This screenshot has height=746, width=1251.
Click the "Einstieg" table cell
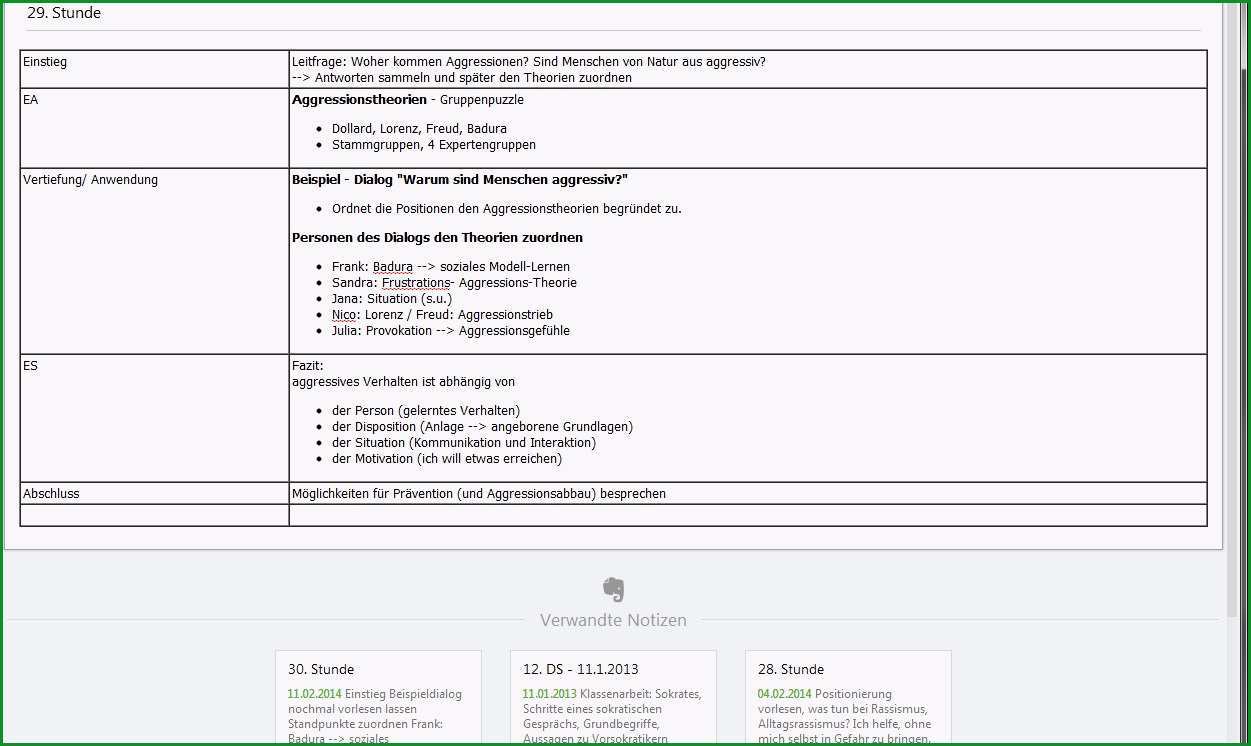point(155,69)
